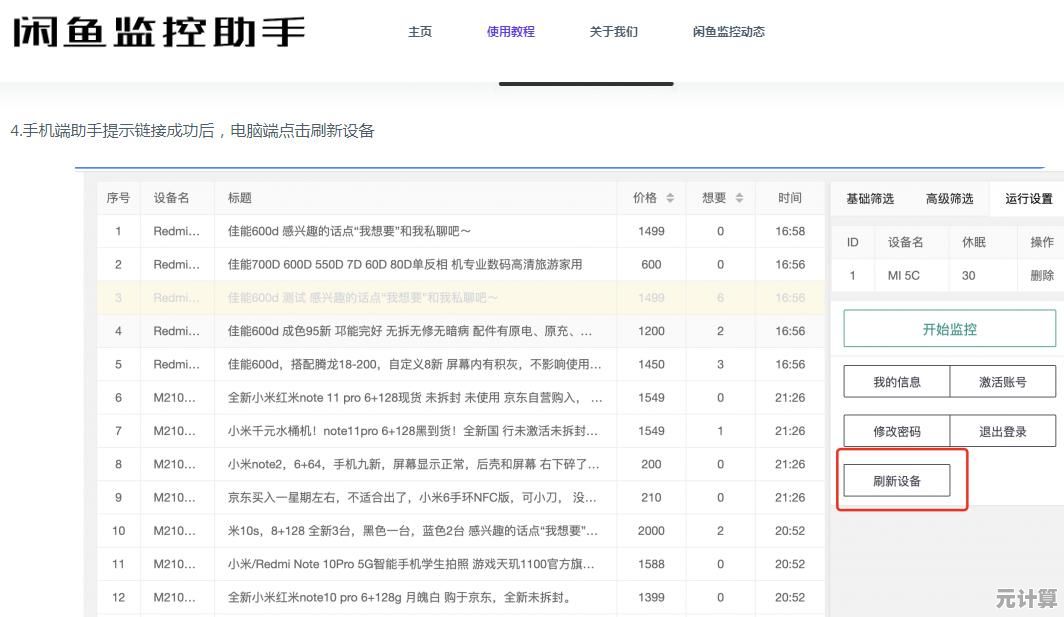The height and width of the screenshot is (617, 1064).
Task: Switch to the 基础筛选 tab
Action: click(x=870, y=199)
